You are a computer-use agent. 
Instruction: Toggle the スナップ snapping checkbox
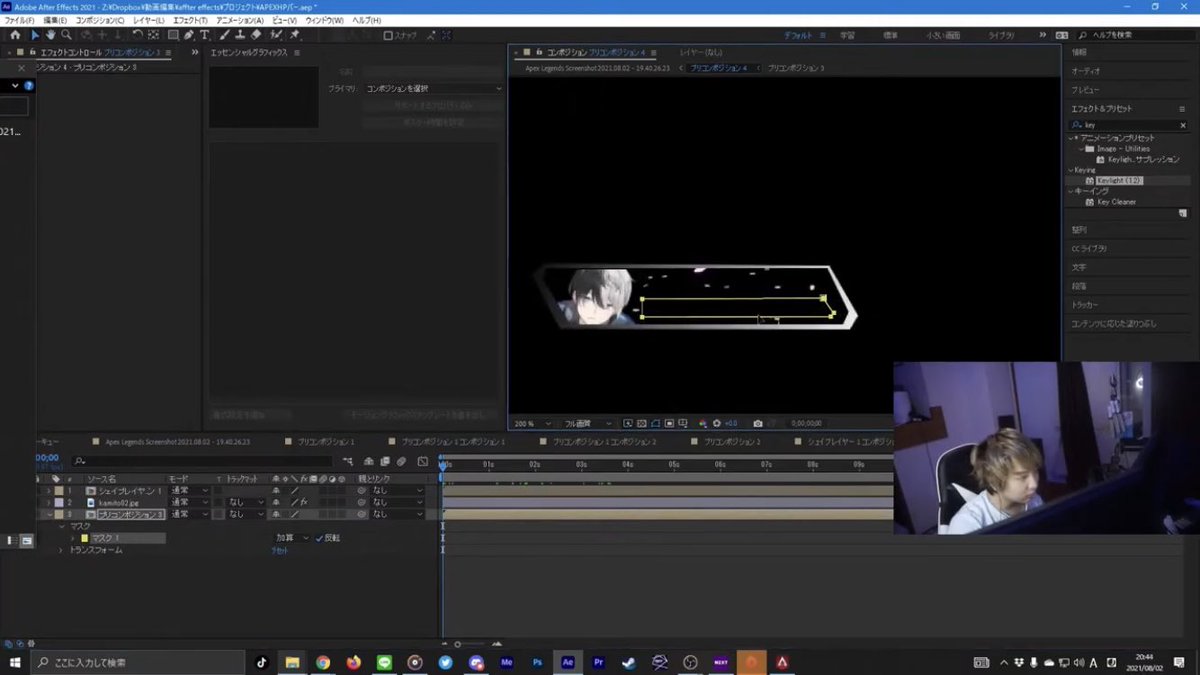(x=388, y=35)
